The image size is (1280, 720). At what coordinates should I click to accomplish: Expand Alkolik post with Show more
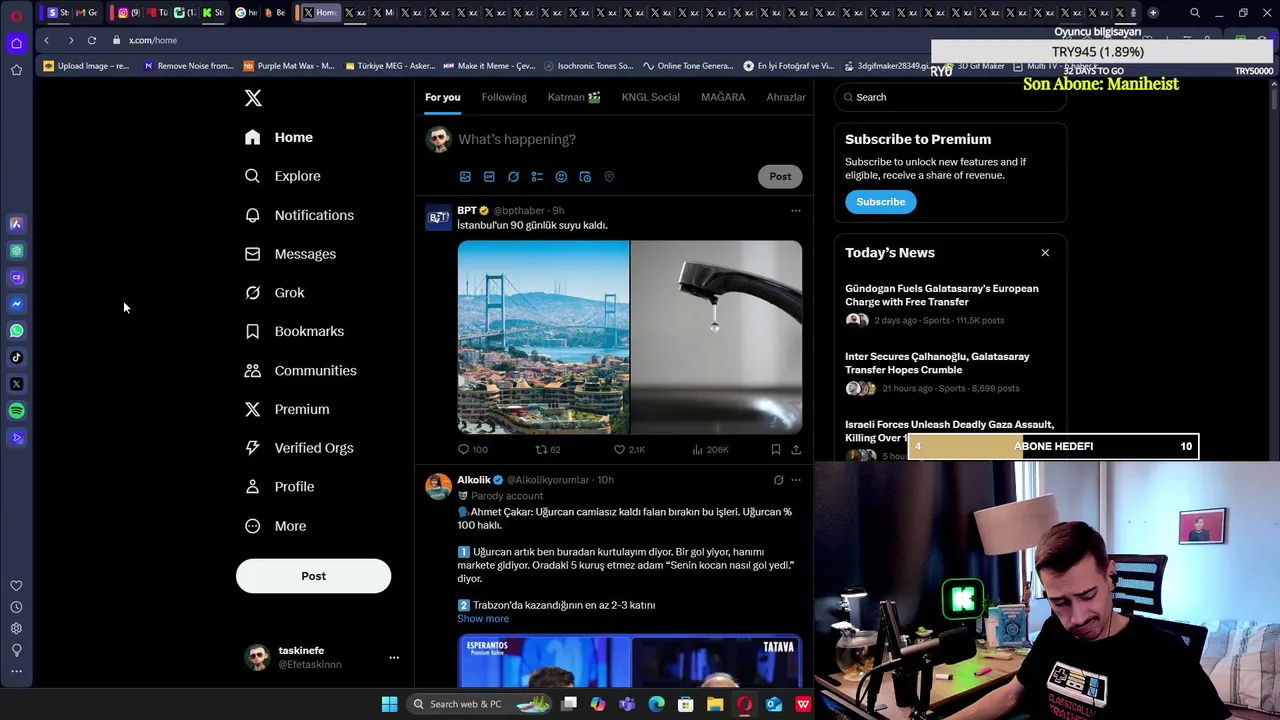pos(483,619)
